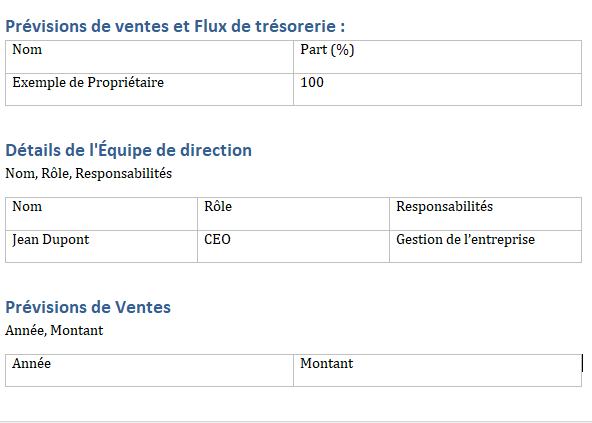Place cursor in the Jean Dupont cell
592x423 pixels.
tap(101, 246)
